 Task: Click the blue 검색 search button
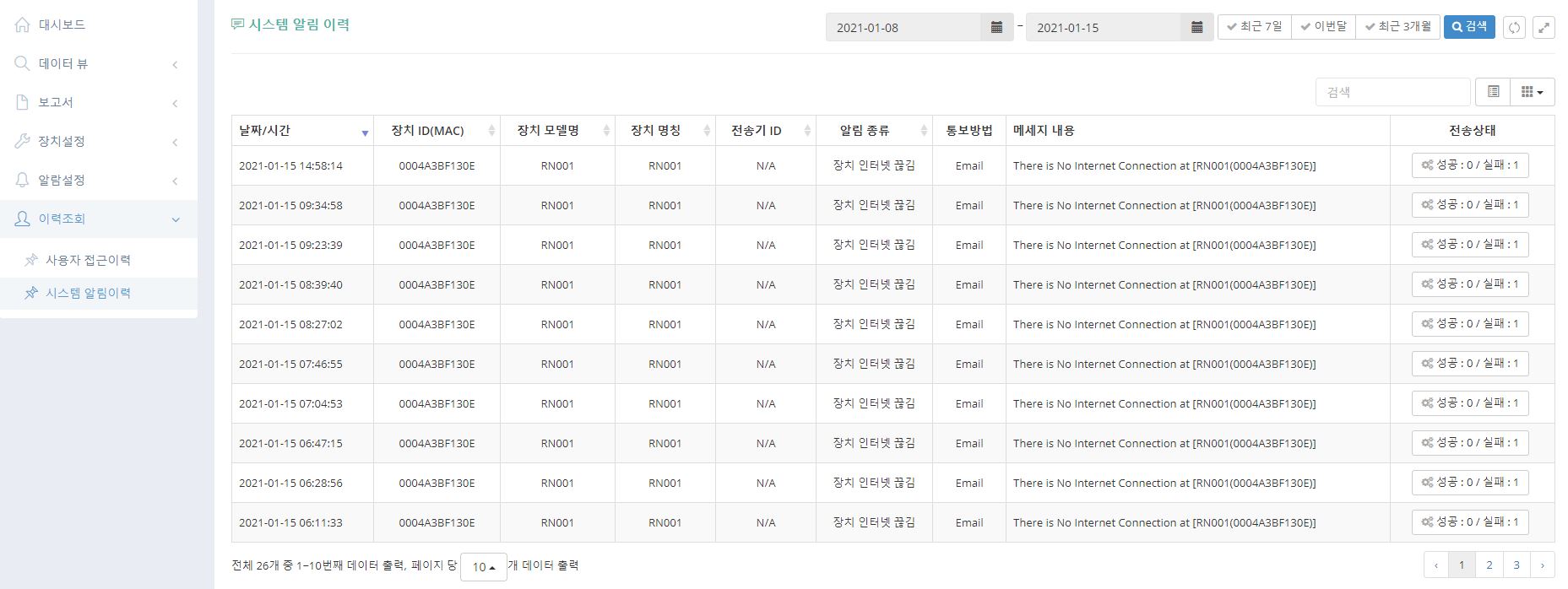point(1469,27)
